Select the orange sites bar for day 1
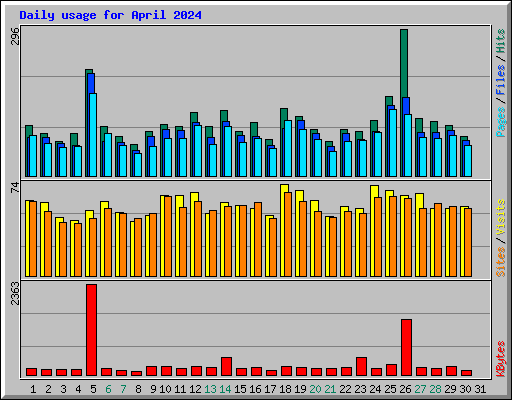 pyautogui.click(x=33, y=239)
